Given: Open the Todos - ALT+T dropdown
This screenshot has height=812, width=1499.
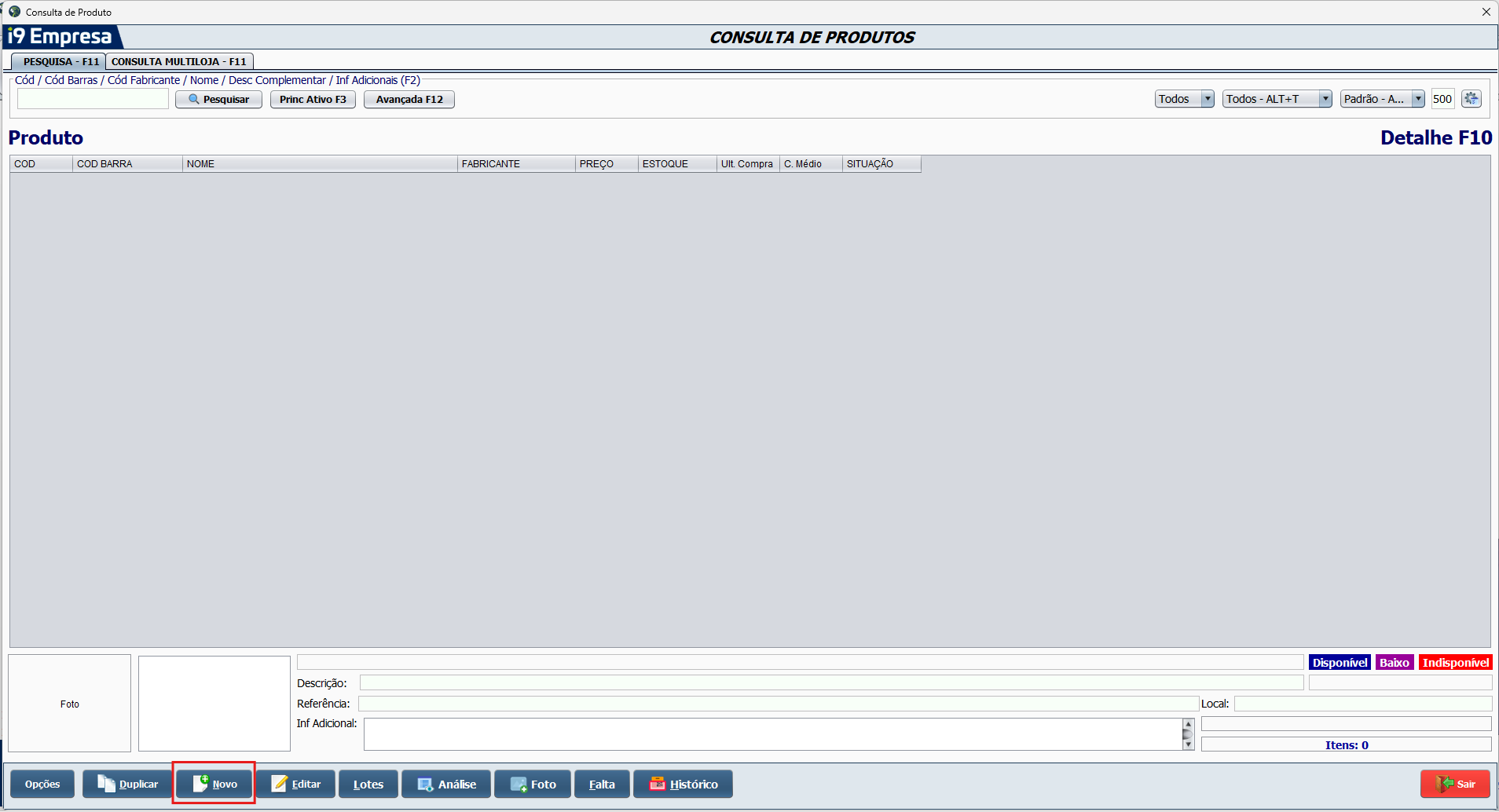Looking at the screenshot, I should click(1325, 99).
